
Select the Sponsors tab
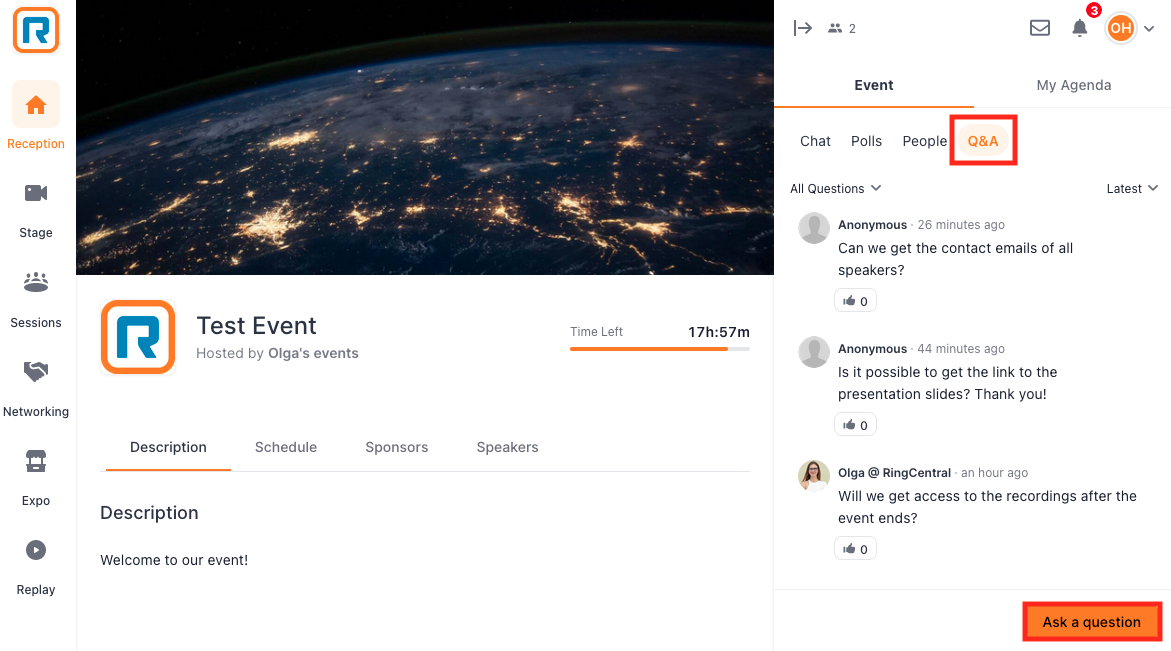pyautogui.click(x=397, y=447)
